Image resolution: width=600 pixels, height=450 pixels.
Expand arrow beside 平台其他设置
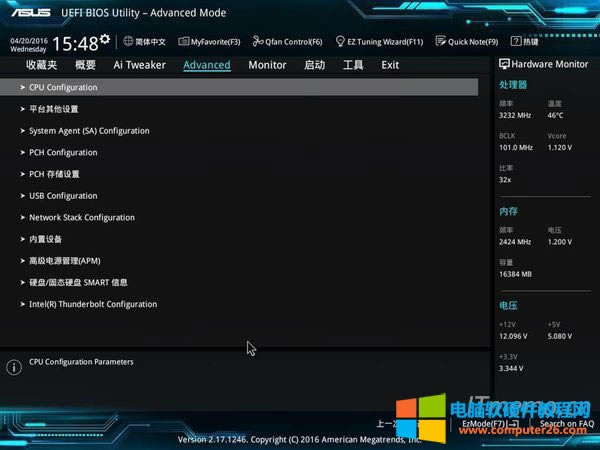tap(23, 109)
